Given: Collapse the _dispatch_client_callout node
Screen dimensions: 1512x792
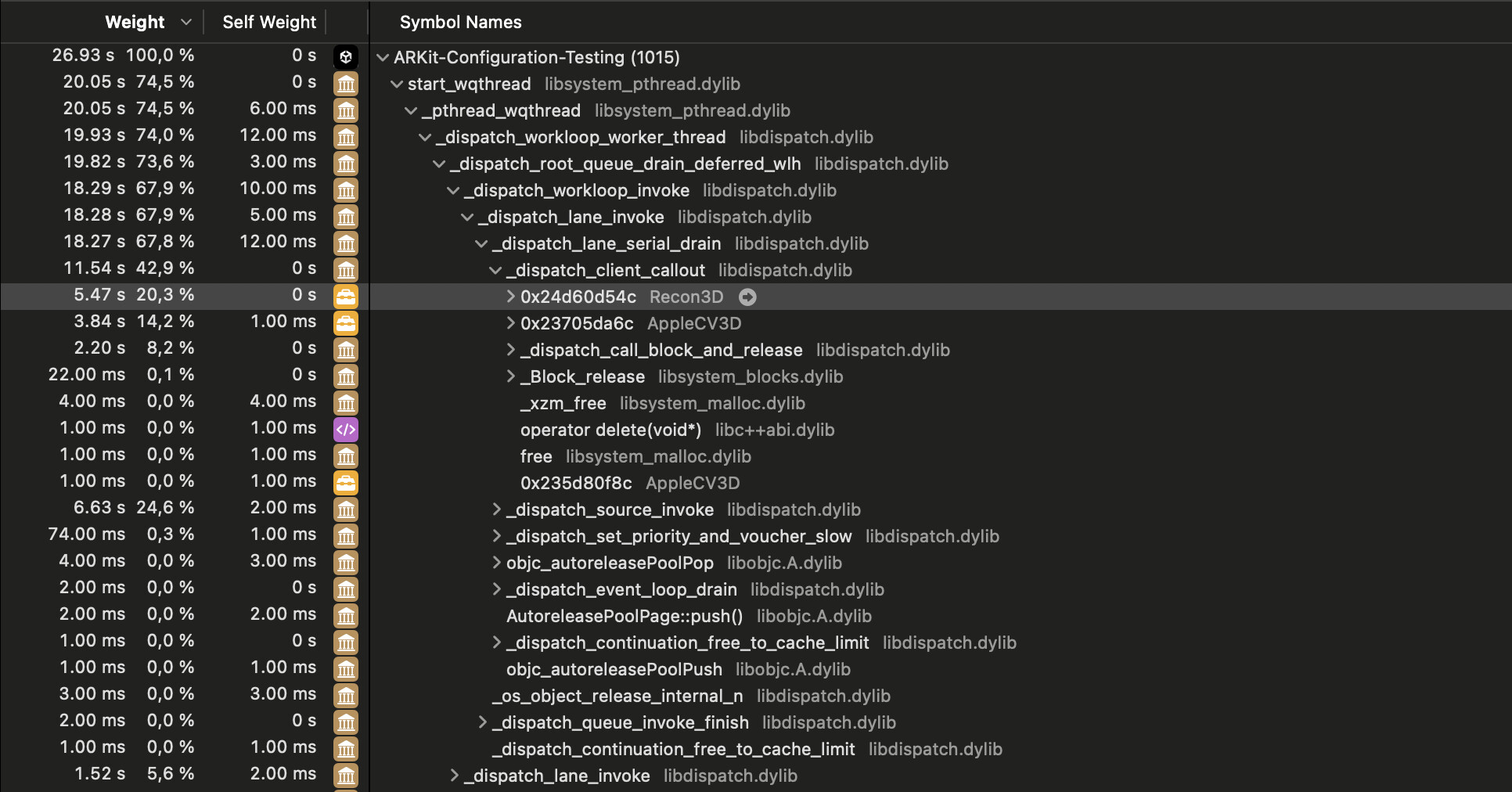Looking at the screenshot, I should pos(495,270).
